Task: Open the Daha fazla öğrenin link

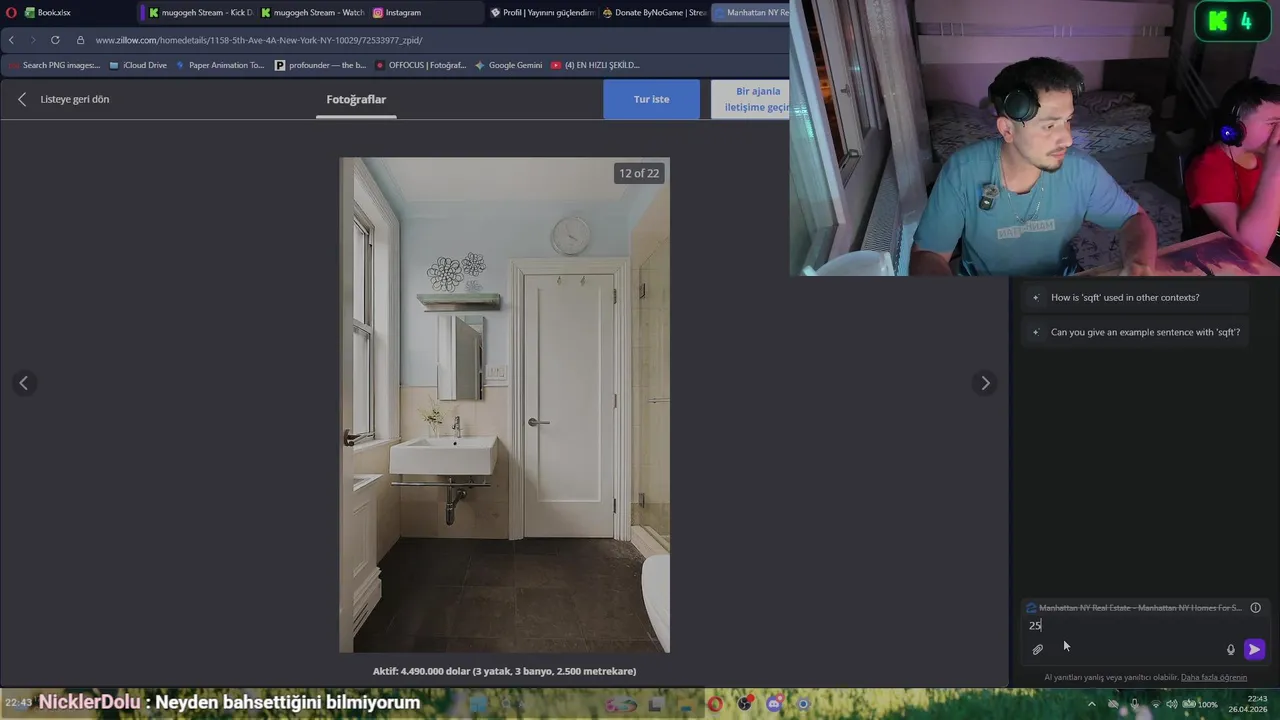Action: 1214,677
